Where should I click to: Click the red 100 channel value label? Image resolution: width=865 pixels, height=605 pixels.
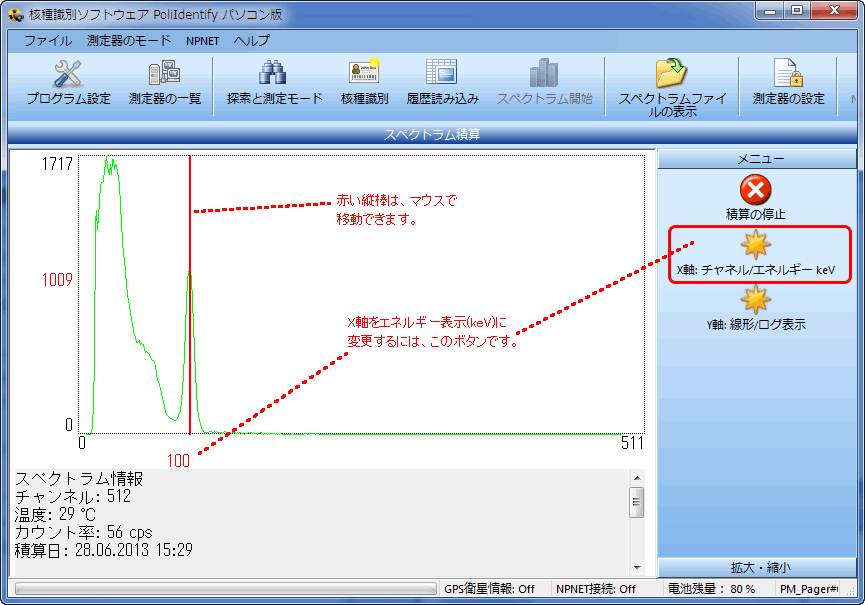178,461
